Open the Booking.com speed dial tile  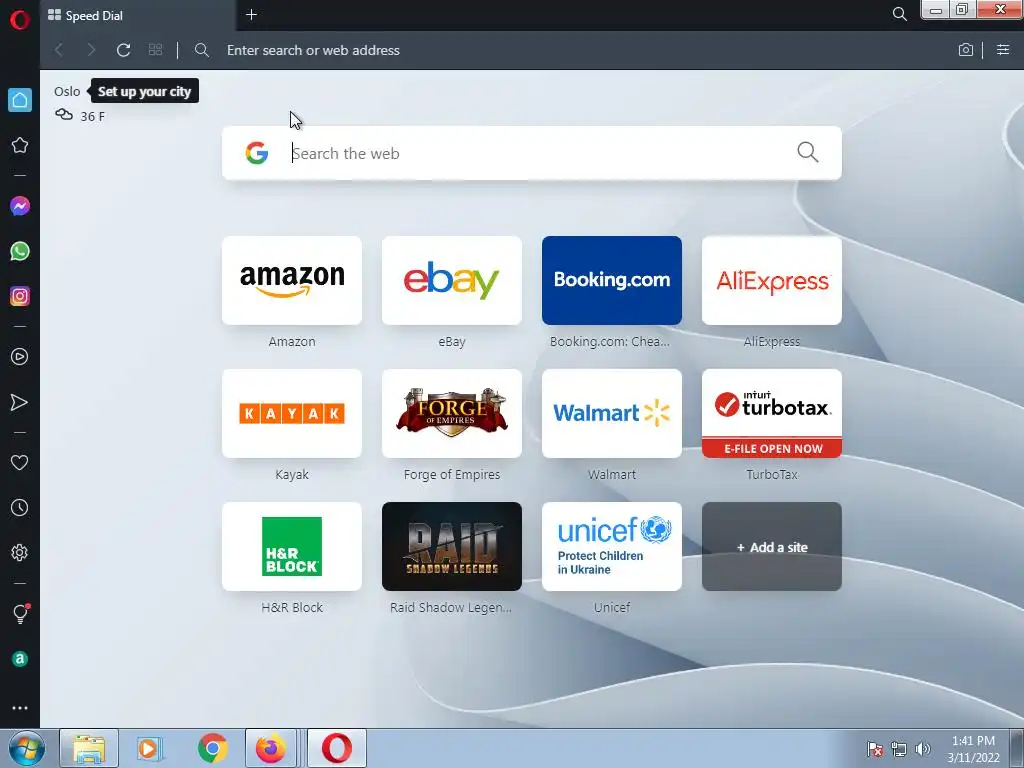[612, 280]
